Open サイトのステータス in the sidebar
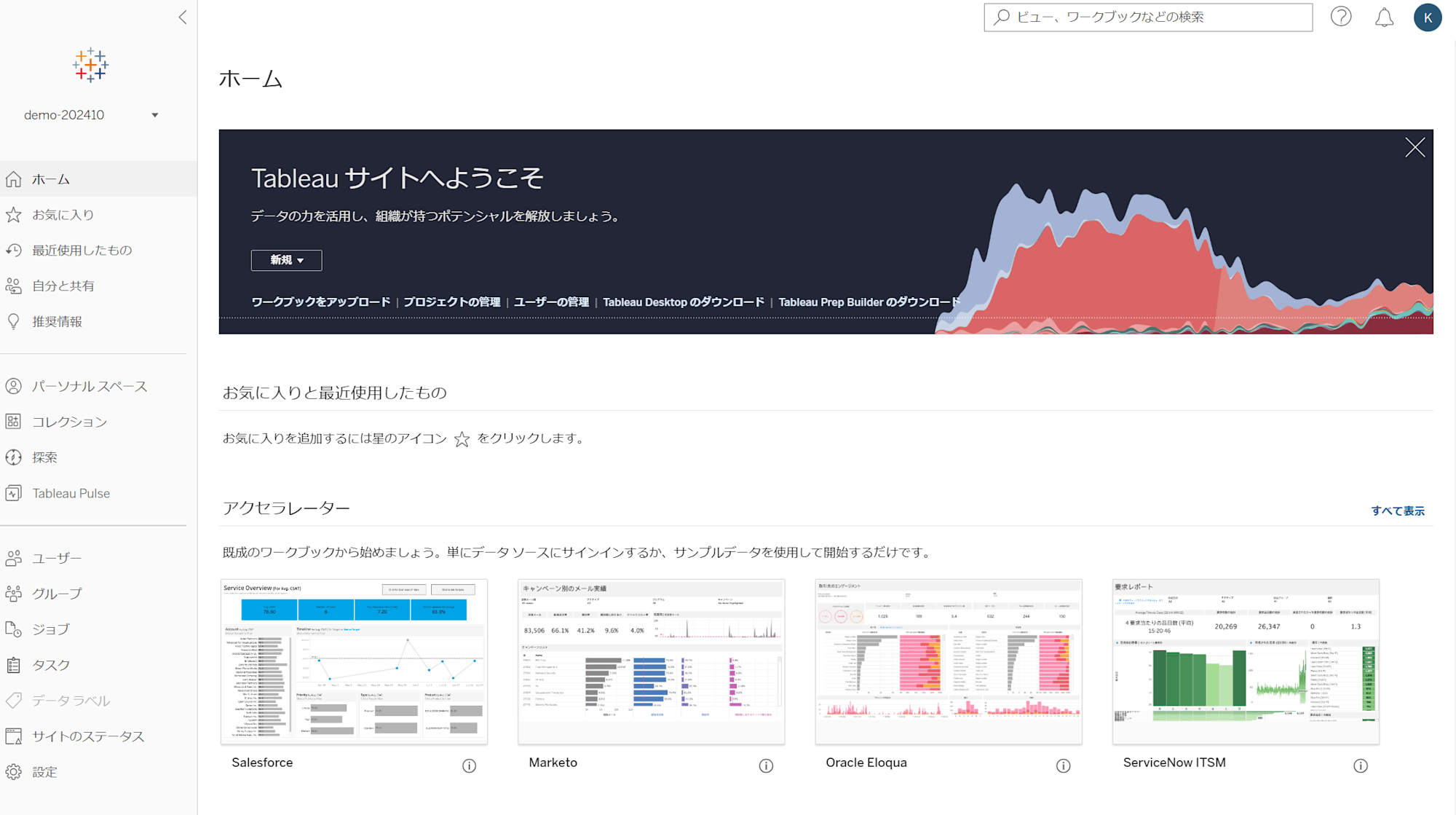1456x815 pixels. point(88,736)
